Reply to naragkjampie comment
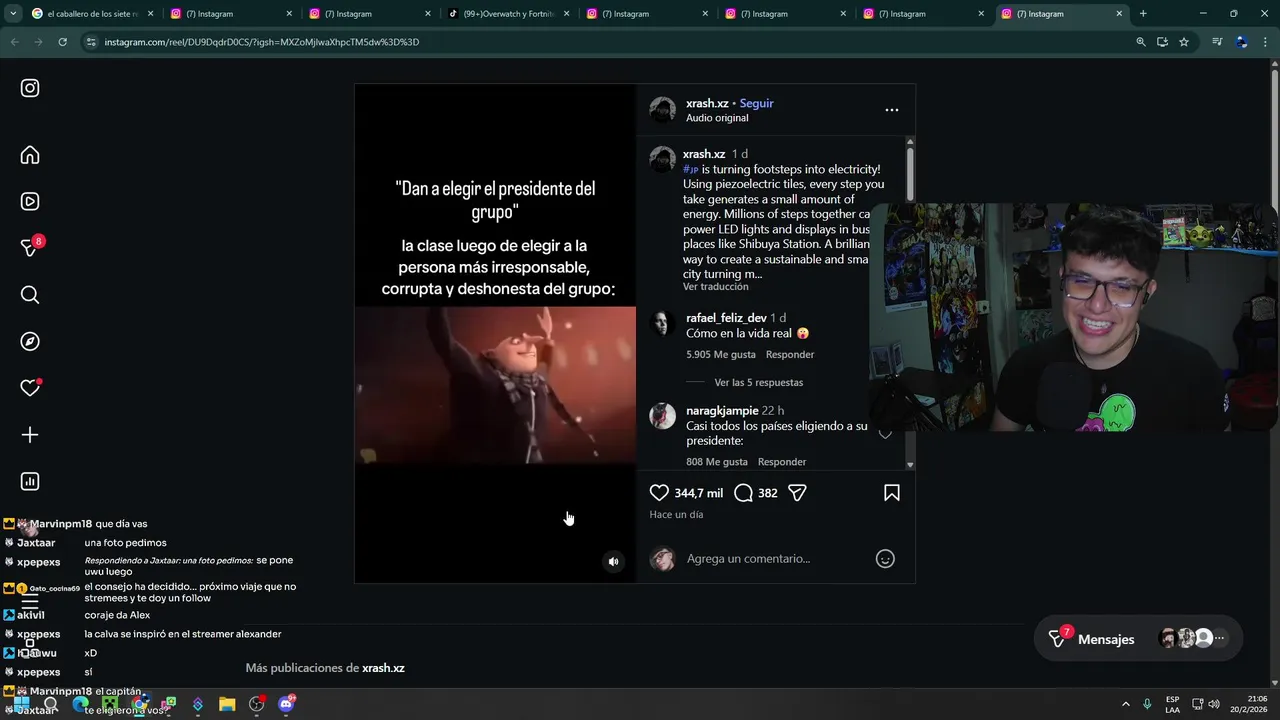The image size is (1280, 720). coord(782,462)
